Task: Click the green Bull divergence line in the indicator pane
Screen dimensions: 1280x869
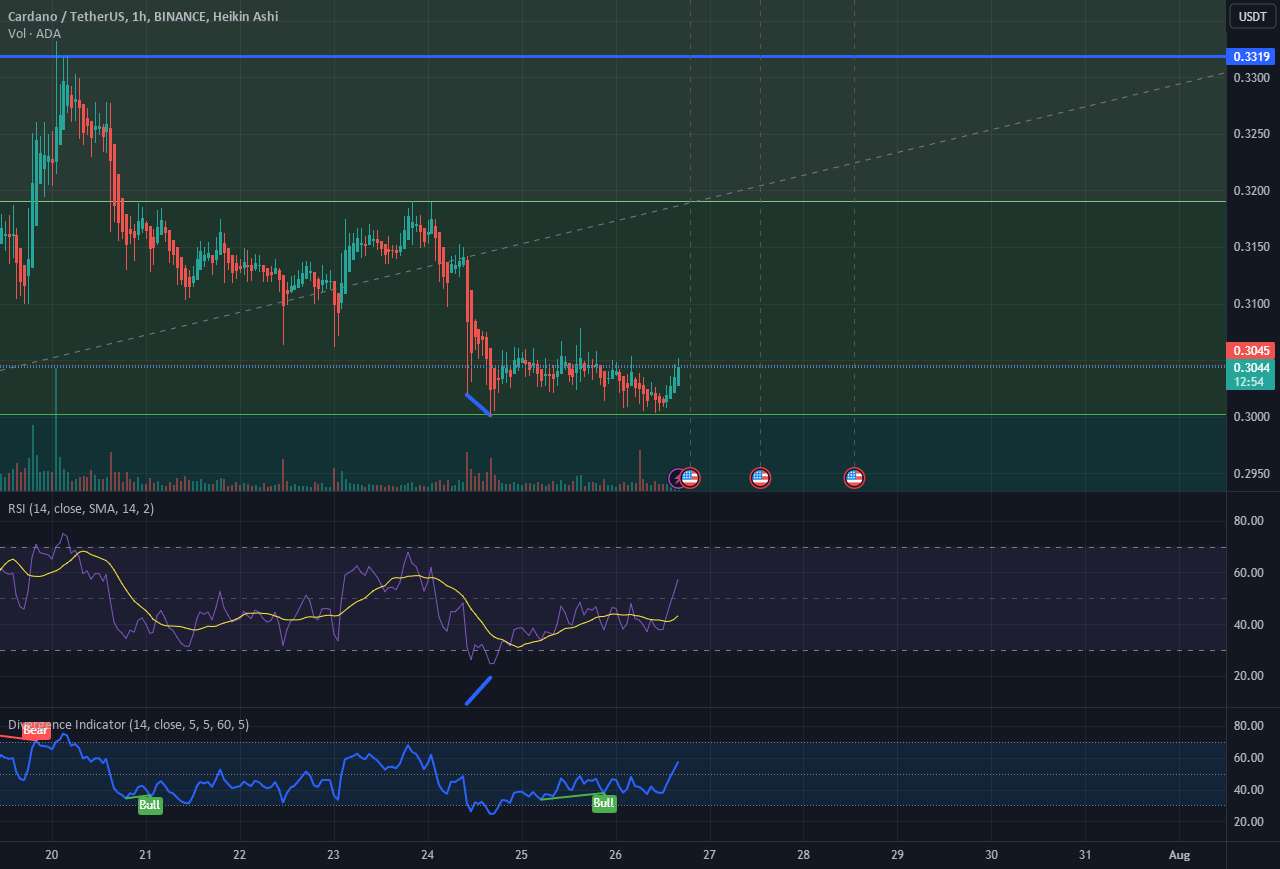Action: pyautogui.click(x=572, y=797)
